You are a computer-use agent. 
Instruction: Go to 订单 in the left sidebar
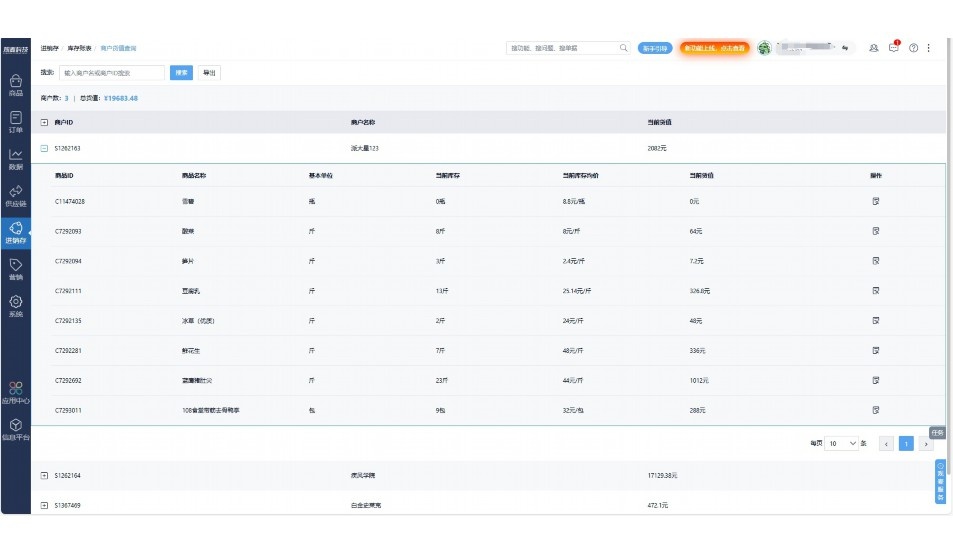(15, 121)
